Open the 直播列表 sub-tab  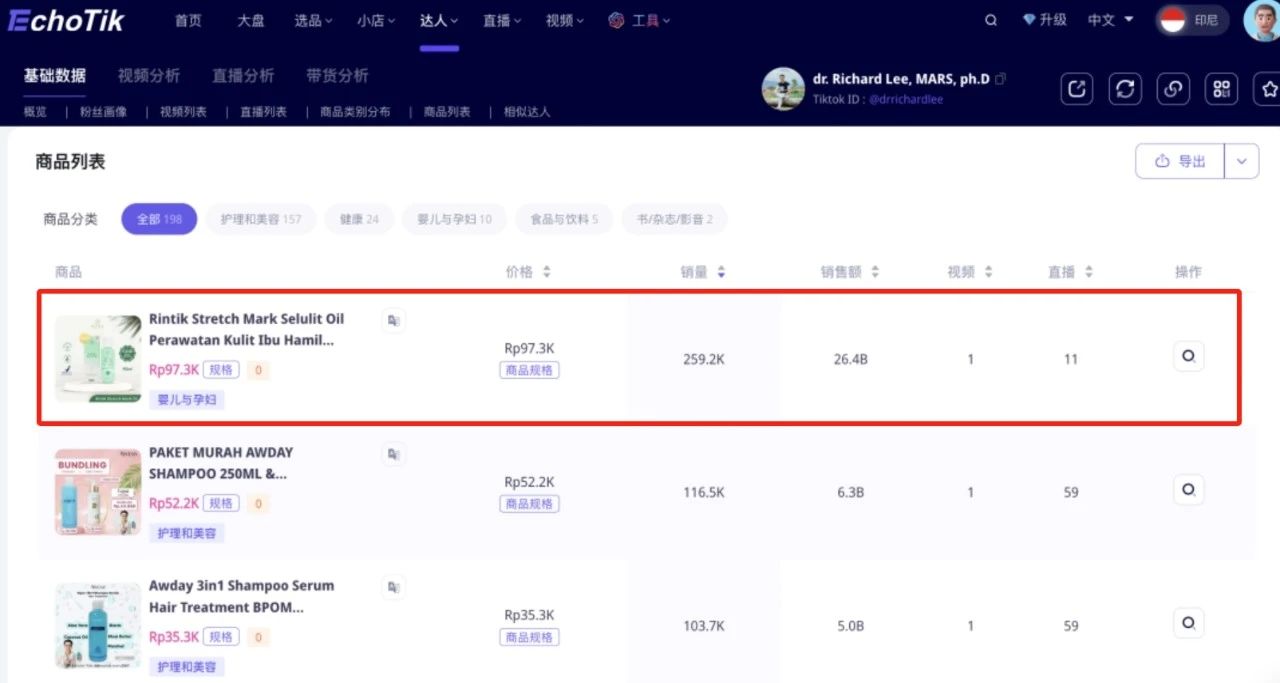pos(263,112)
